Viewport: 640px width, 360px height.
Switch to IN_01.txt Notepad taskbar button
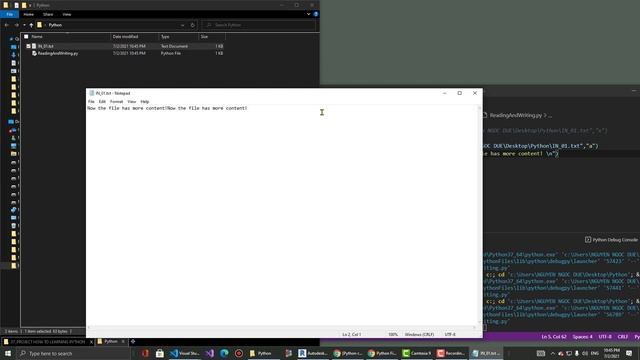[x=486, y=353]
